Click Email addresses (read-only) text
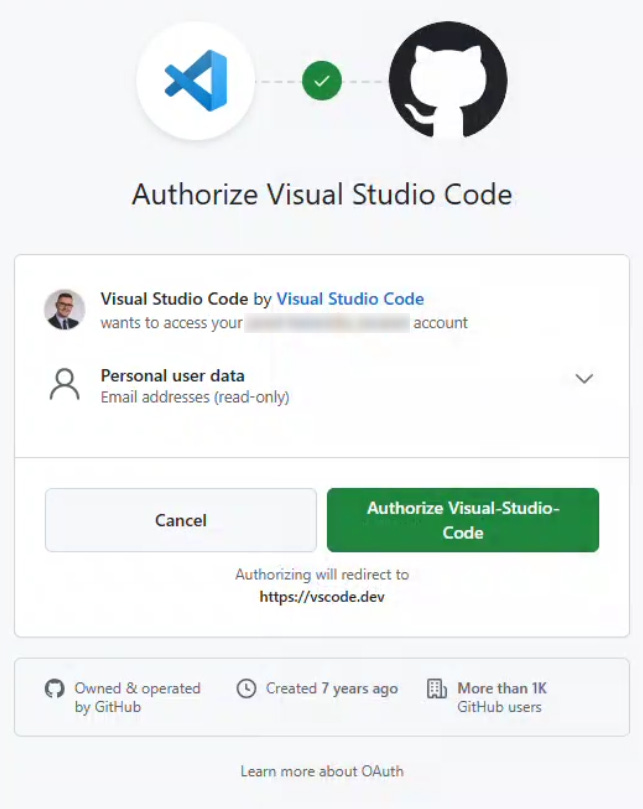 pos(195,397)
